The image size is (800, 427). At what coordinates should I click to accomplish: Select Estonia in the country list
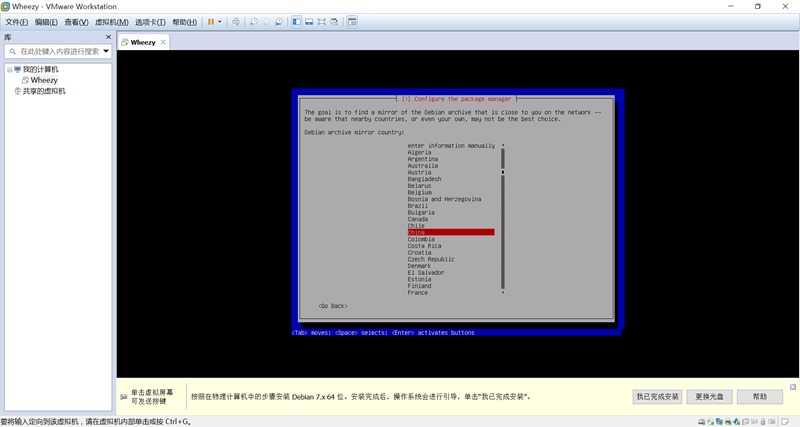[x=419, y=279]
